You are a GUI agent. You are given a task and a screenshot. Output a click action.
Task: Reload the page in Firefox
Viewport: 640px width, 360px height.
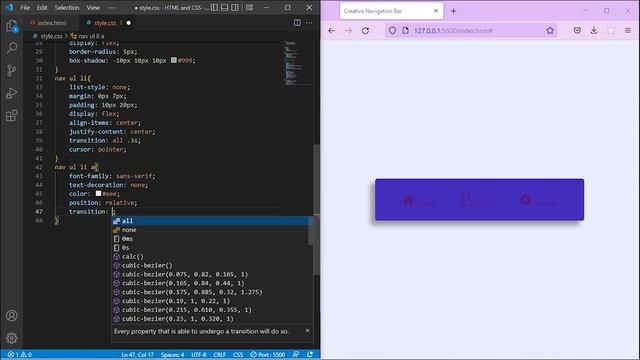click(x=365, y=31)
